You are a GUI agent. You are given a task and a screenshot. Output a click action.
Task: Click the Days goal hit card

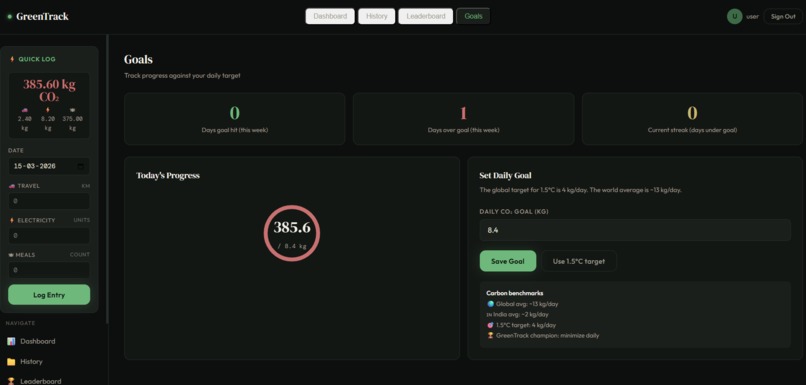point(234,119)
